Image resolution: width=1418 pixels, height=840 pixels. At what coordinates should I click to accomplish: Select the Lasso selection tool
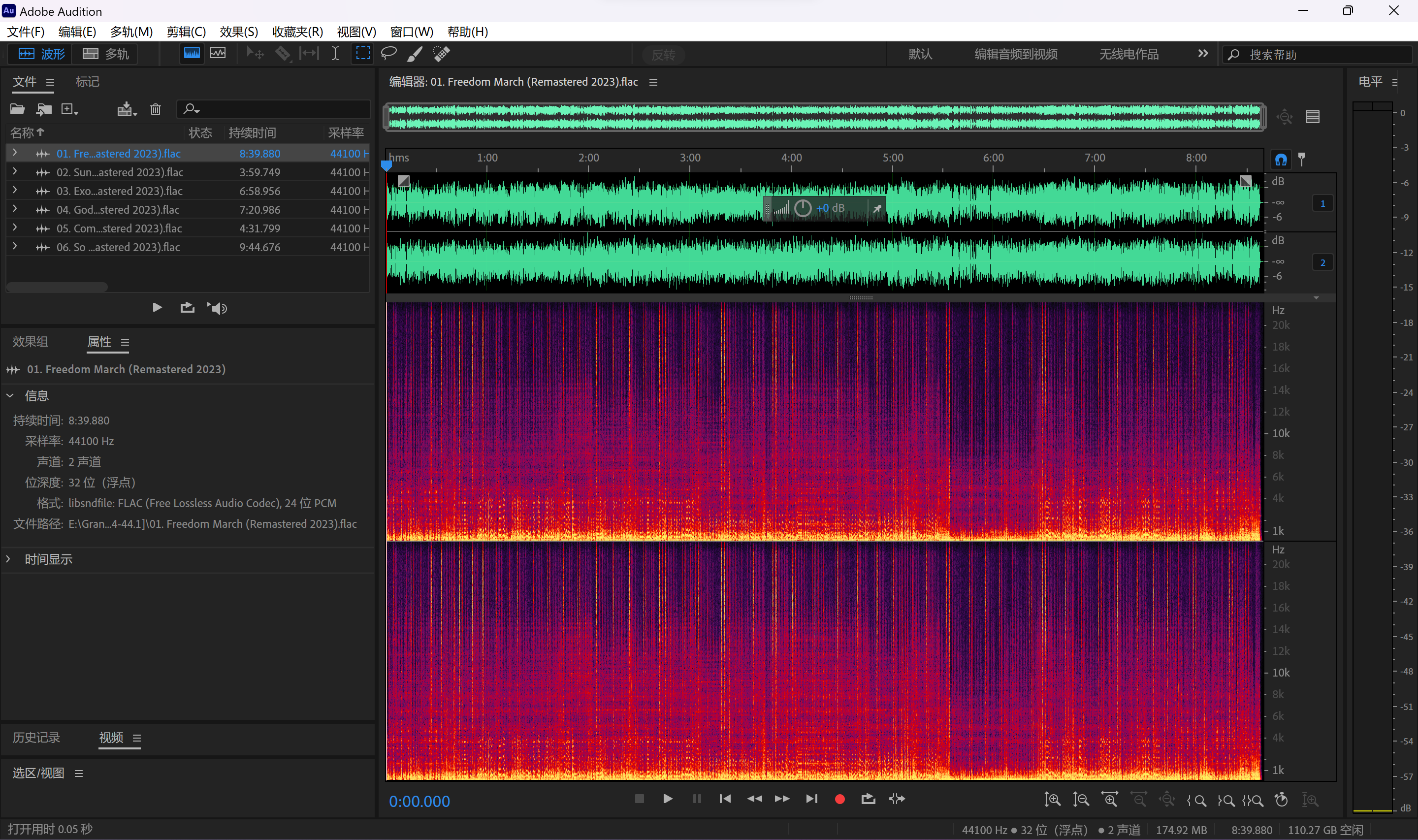[389, 54]
